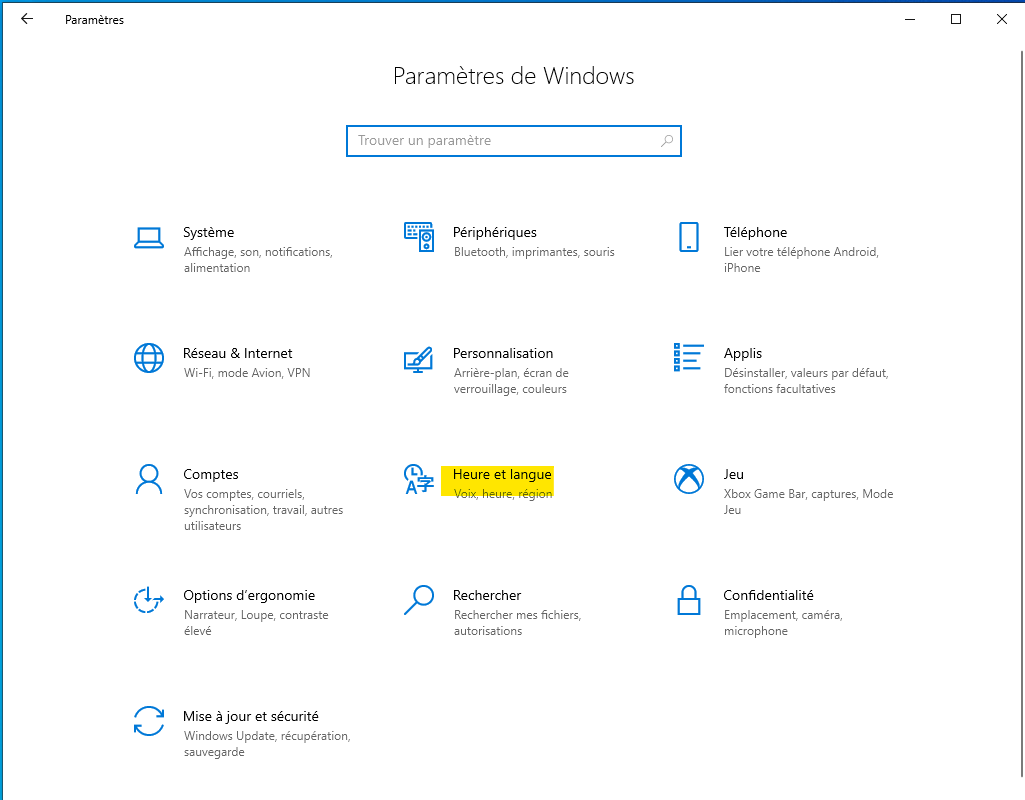Open the Jeu Xbox icon
The width and height of the screenshot is (1025, 800).
coord(689,479)
